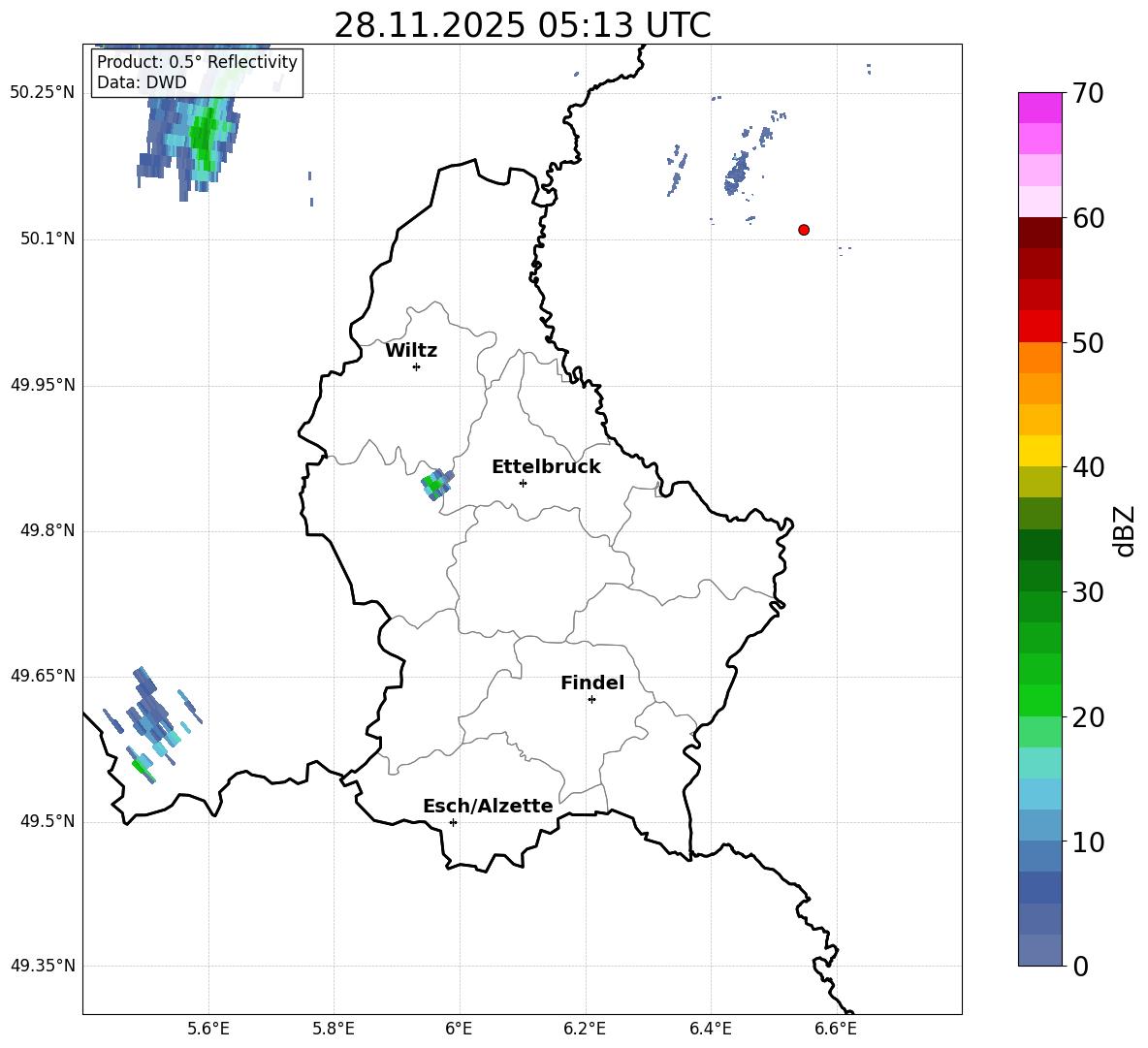
Task: Click the colorbar tick value 40
Action: 1088,467
